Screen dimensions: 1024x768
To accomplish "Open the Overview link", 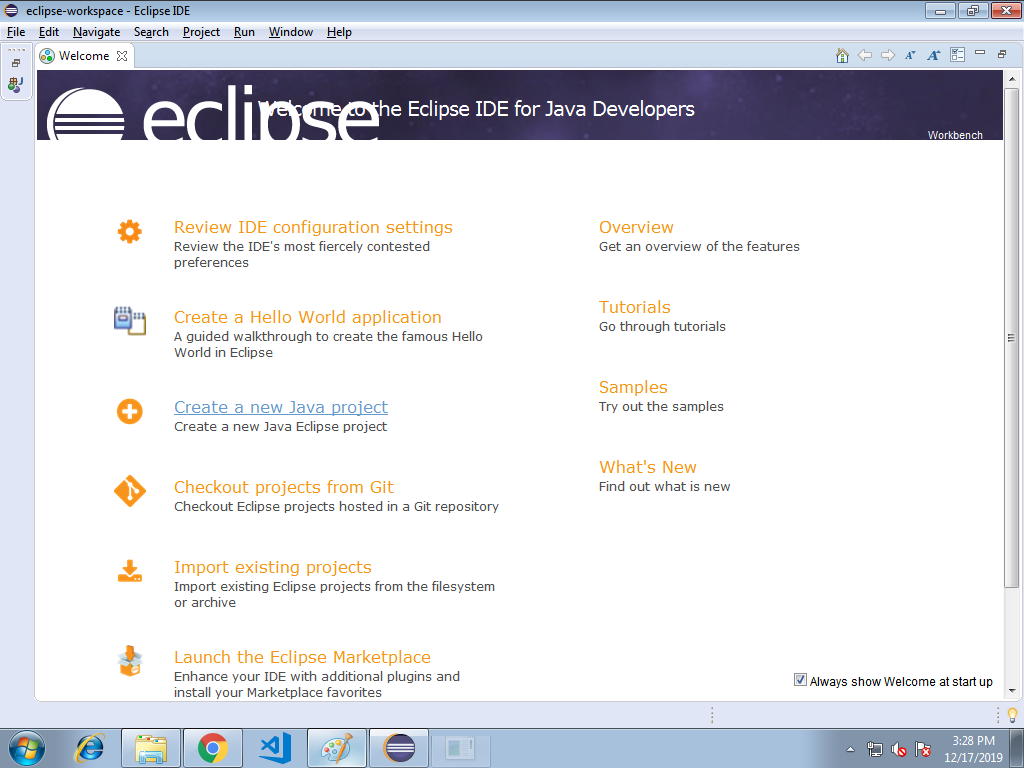I will pos(636,227).
